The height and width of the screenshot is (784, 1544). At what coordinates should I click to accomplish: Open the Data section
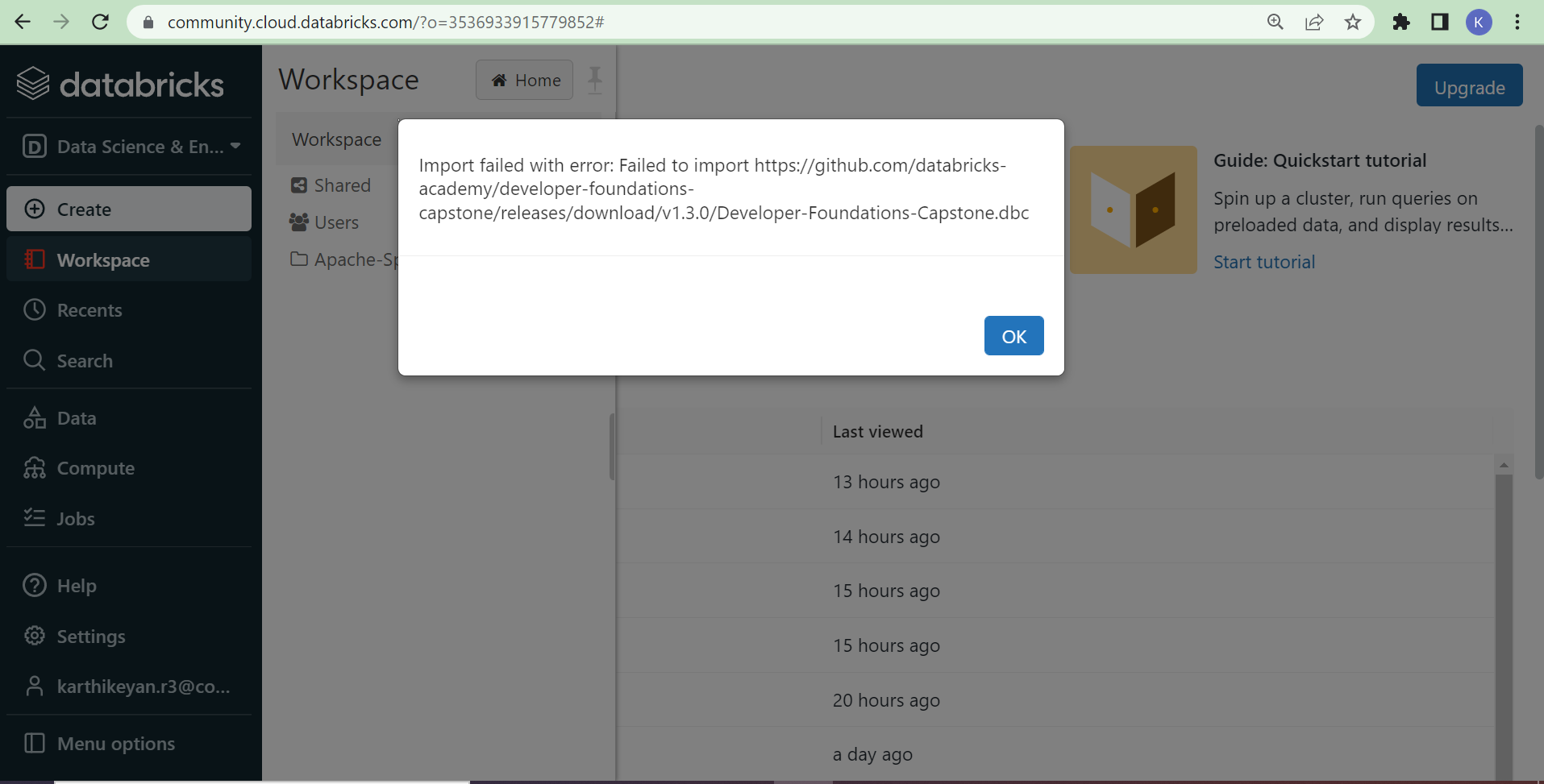tap(77, 418)
